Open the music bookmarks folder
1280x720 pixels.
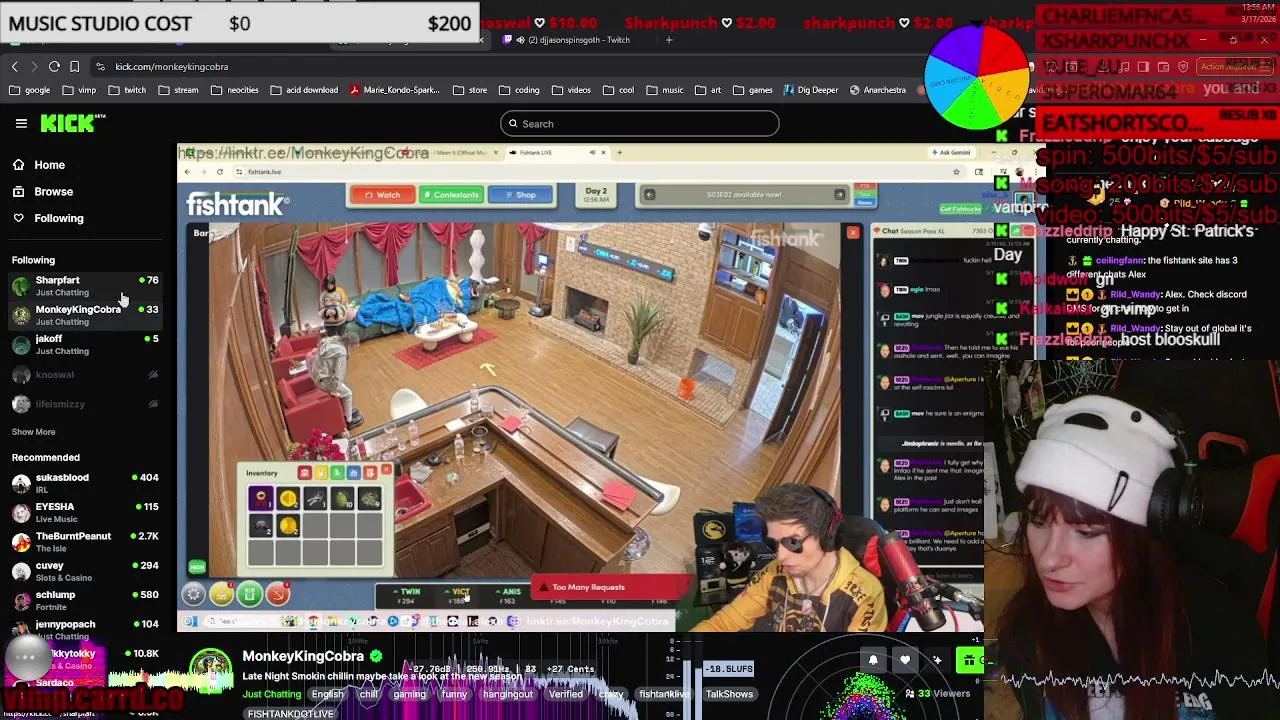(665, 90)
